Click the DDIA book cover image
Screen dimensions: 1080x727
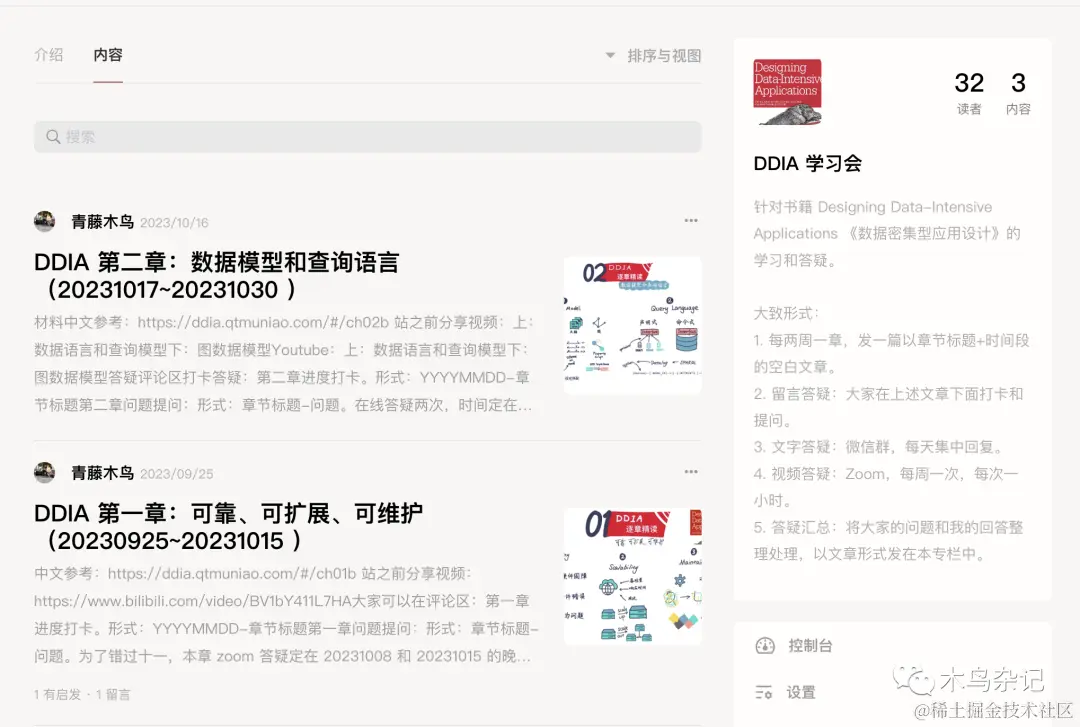pyautogui.click(x=787, y=90)
